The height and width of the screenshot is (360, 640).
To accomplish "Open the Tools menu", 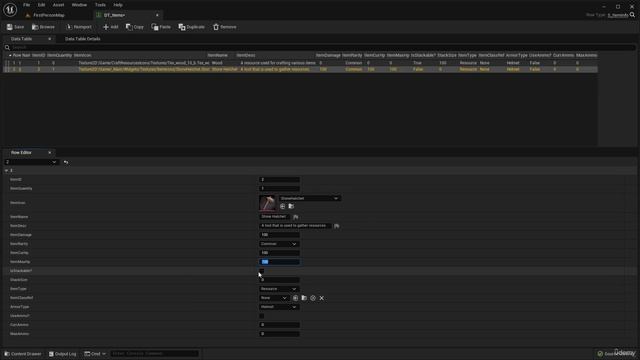I will point(100,5).
